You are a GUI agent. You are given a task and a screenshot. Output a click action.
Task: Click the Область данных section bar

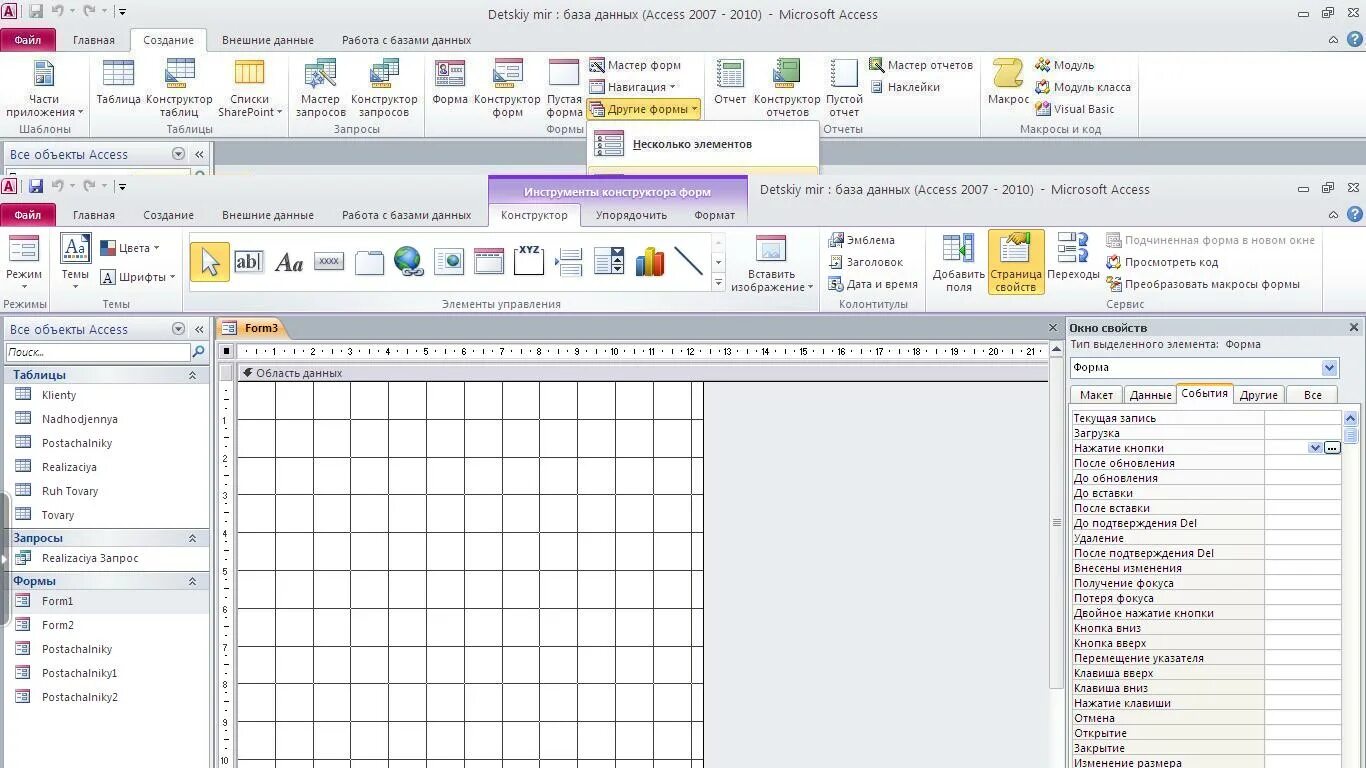click(x=643, y=373)
